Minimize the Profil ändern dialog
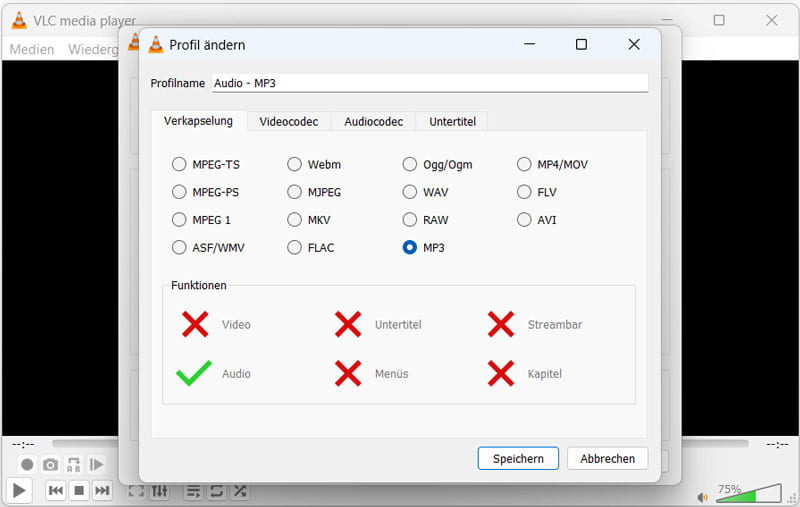Screen dimensions: 800x507 coord(529,44)
